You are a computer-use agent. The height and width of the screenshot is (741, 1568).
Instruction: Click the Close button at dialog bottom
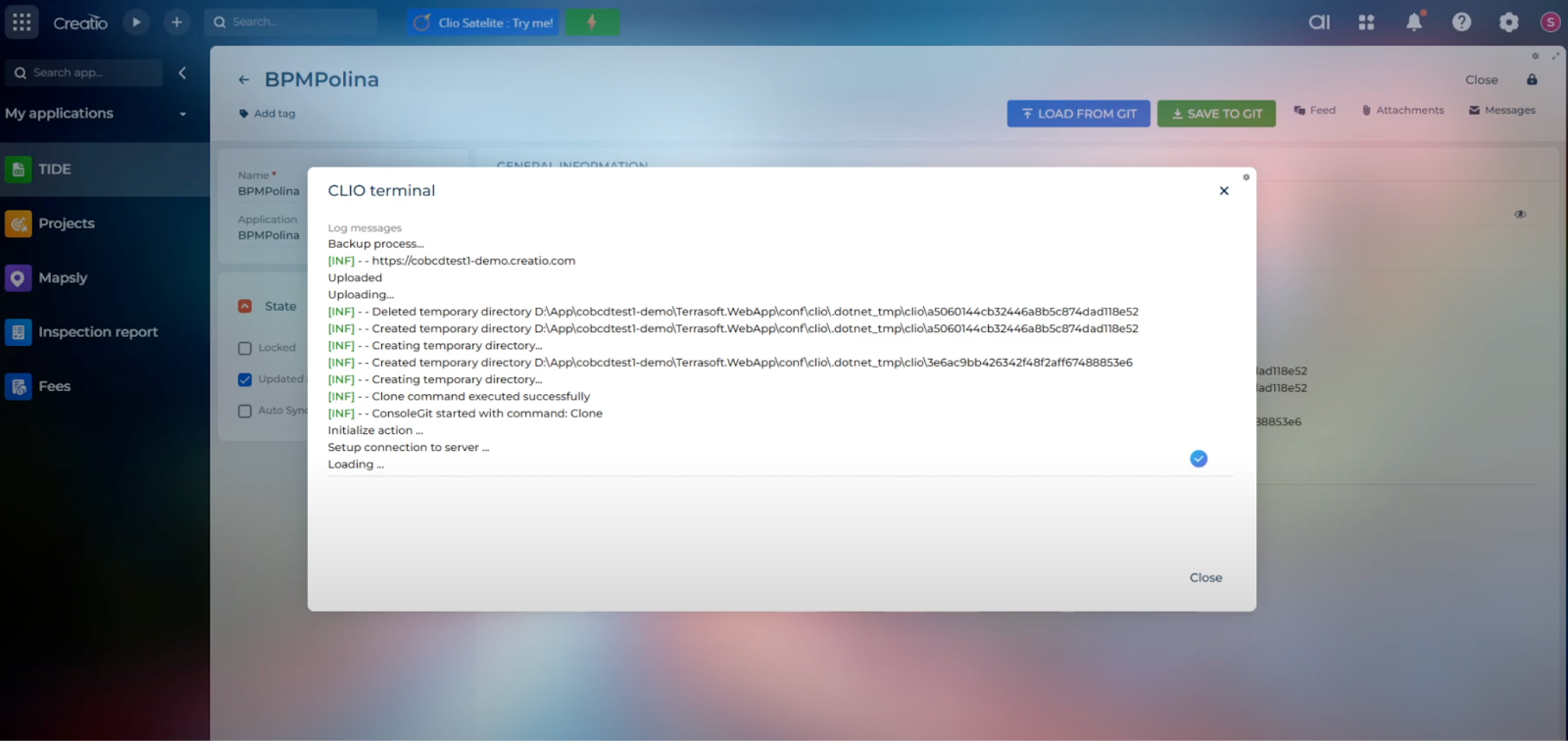pyautogui.click(x=1206, y=578)
